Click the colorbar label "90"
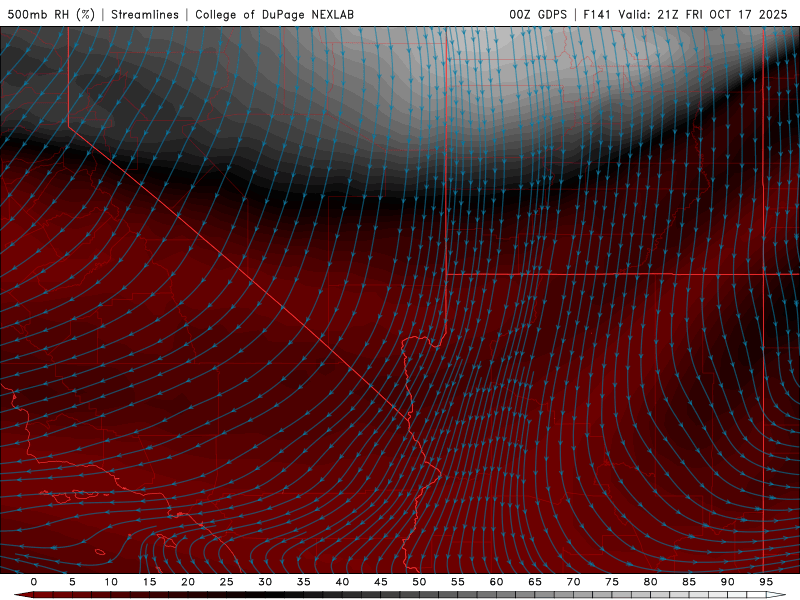The height and width of the screenshot is (600, 800). click(x=728, y=582)
